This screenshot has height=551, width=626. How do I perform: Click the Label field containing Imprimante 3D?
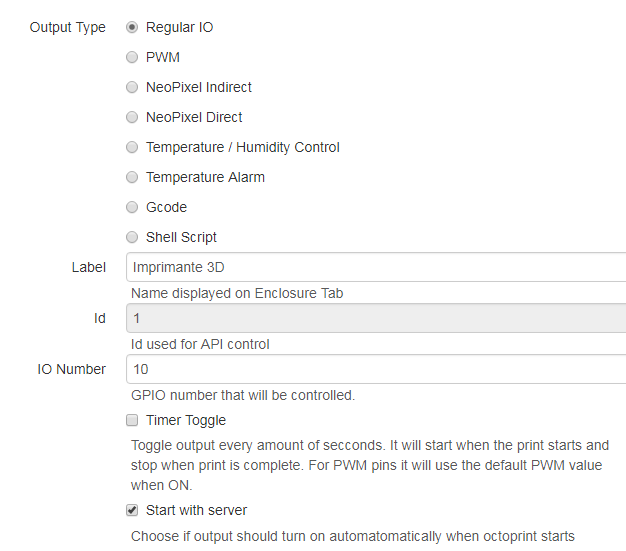(376, 267)
